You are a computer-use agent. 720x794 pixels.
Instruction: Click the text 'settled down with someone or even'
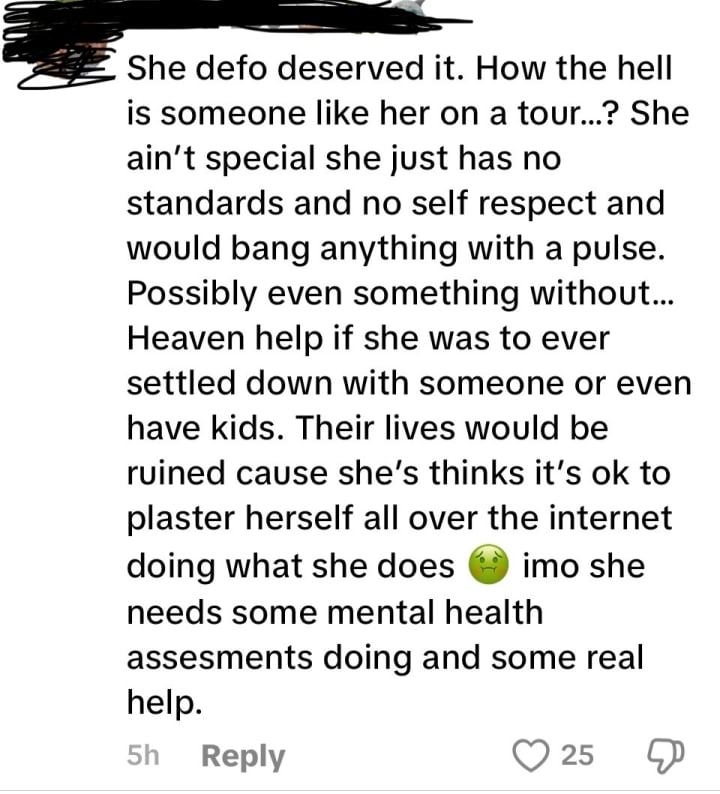[x=409, y=383]
